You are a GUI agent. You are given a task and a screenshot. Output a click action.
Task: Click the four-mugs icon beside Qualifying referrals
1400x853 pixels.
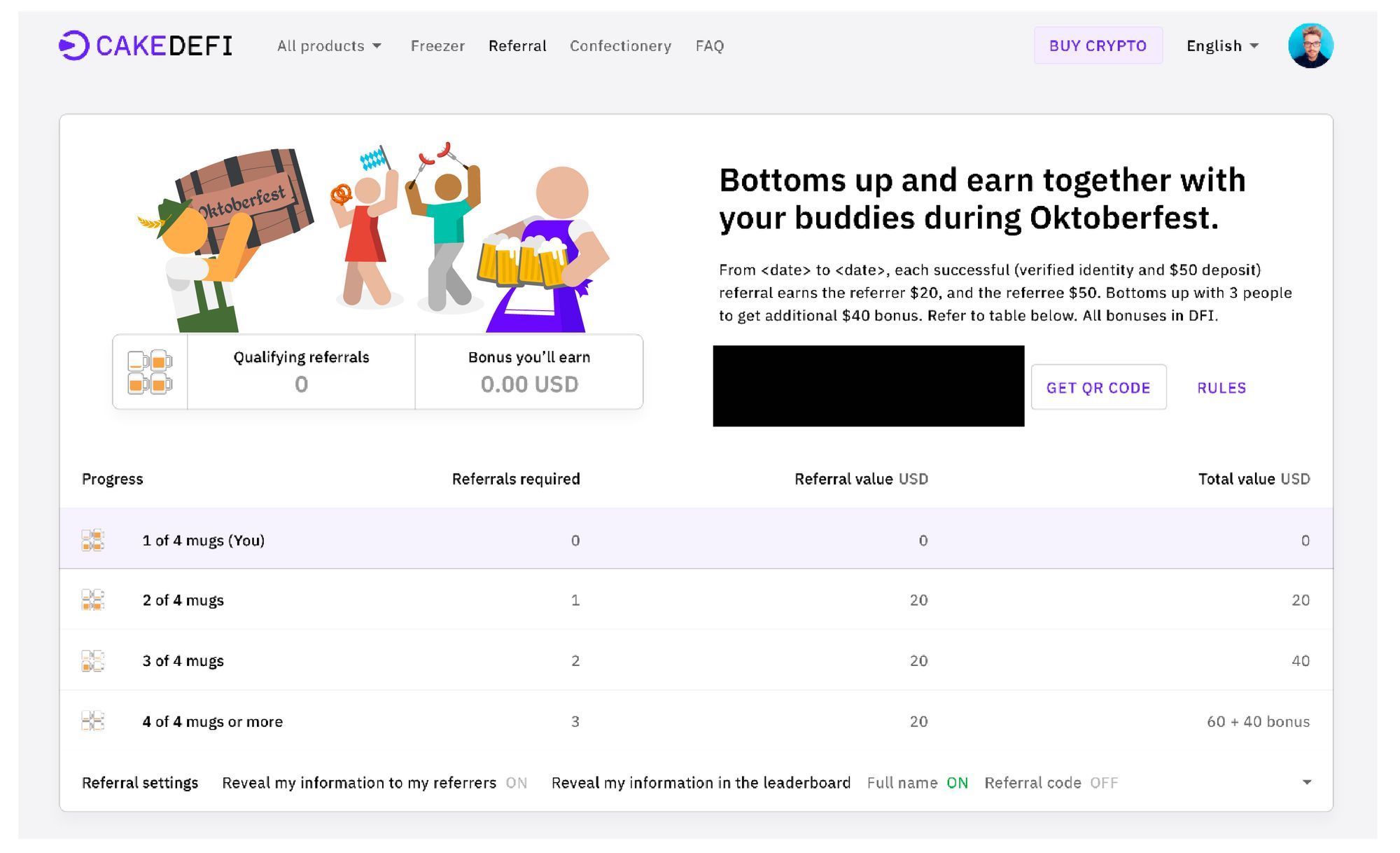pos(150,372)
